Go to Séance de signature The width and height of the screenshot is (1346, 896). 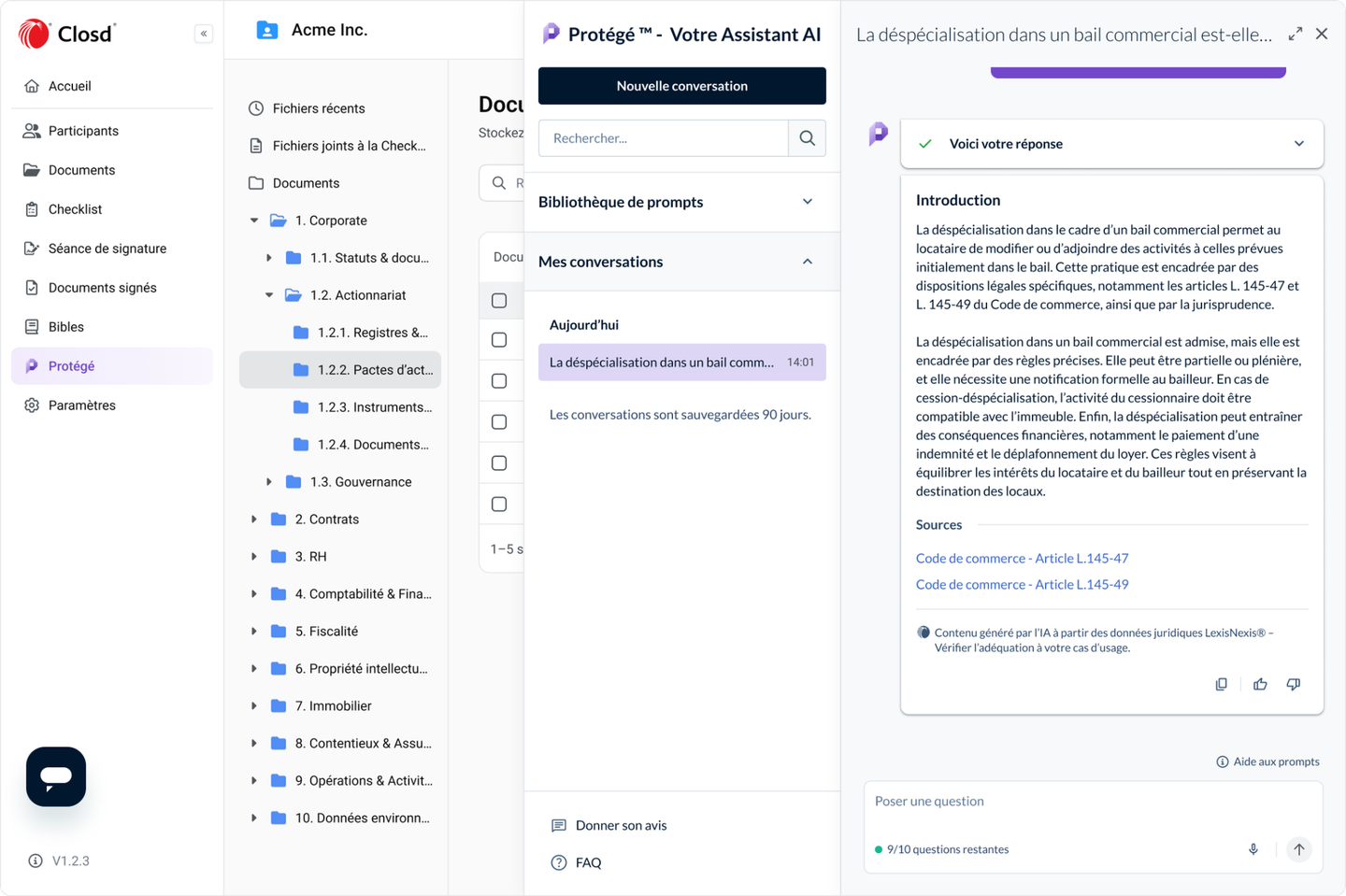(x=107, y=249)
